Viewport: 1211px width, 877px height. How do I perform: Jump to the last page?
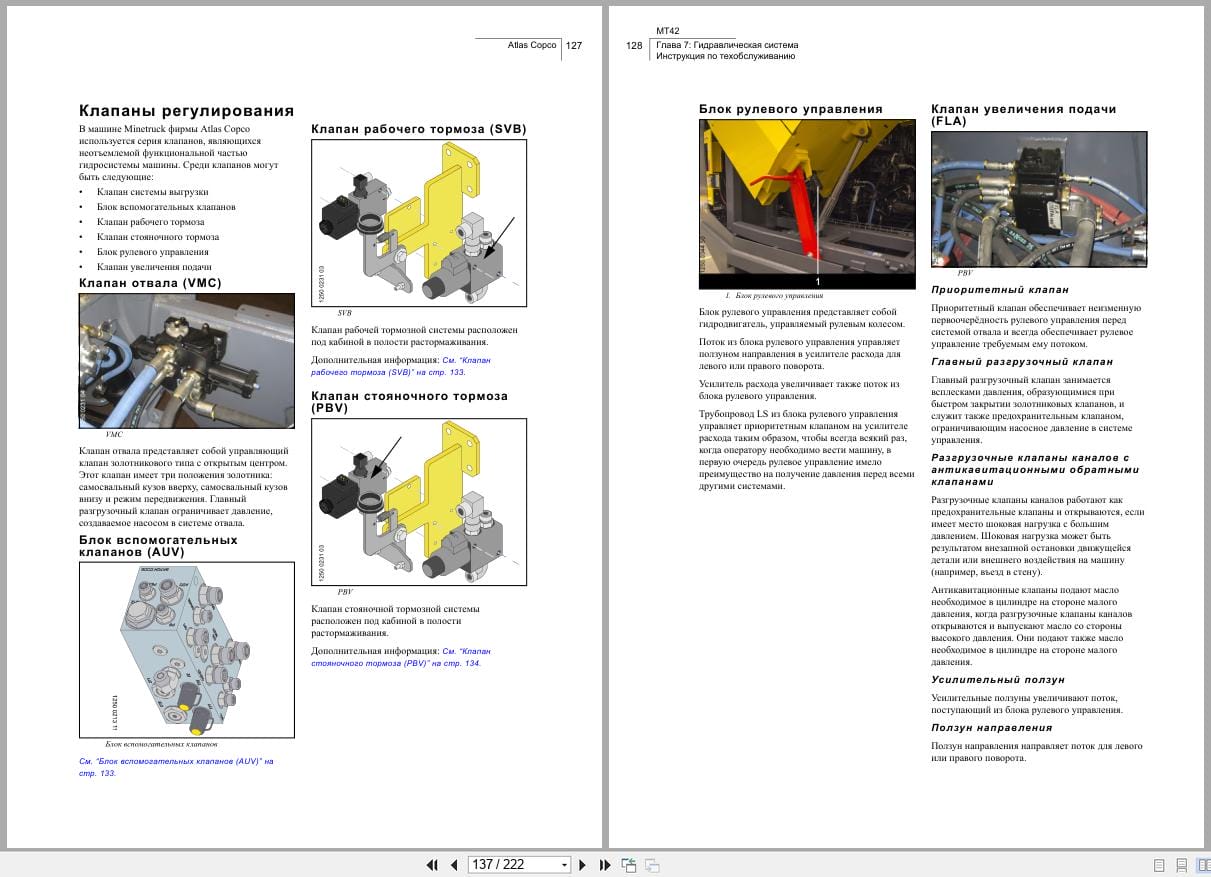click(604, 865)
